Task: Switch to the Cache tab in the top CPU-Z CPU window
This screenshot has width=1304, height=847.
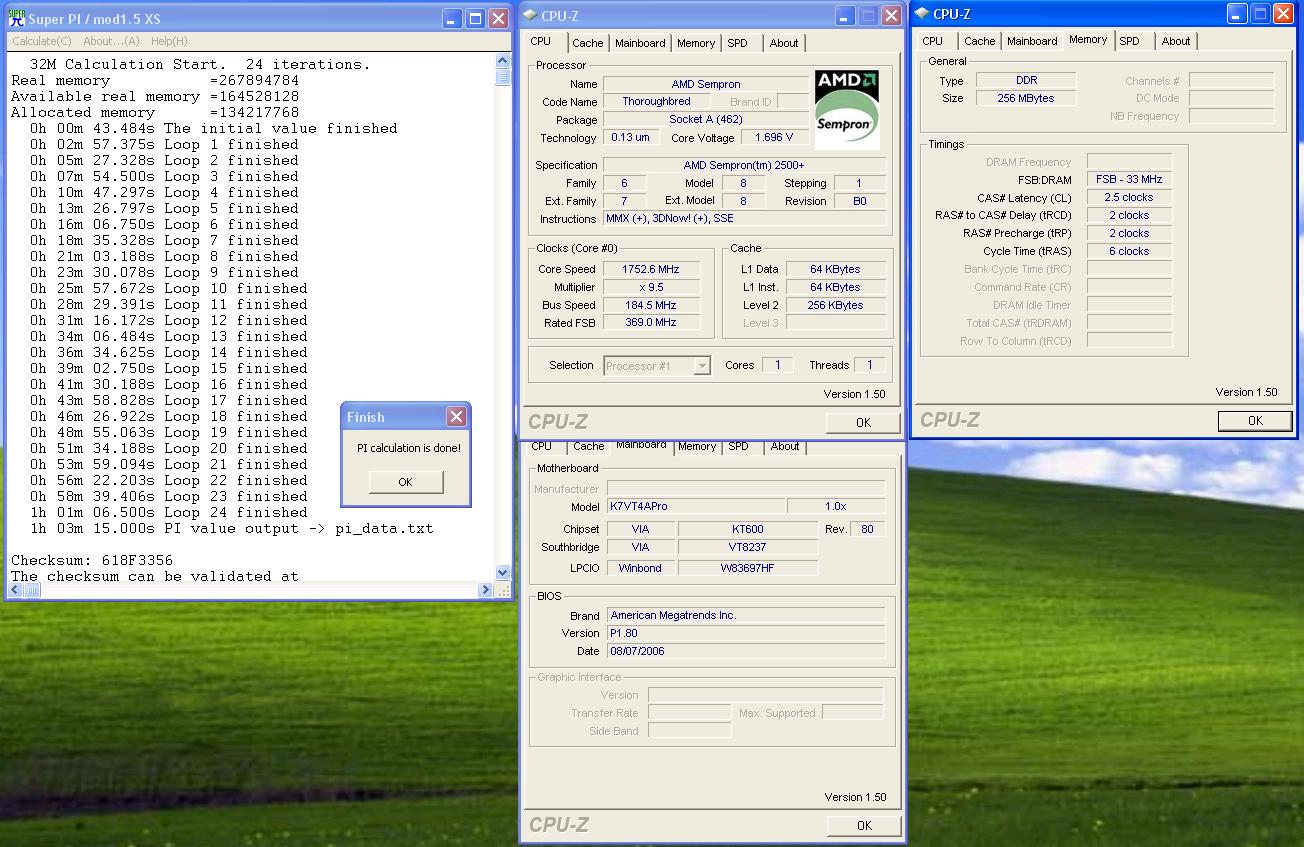Action: [588, 43]
